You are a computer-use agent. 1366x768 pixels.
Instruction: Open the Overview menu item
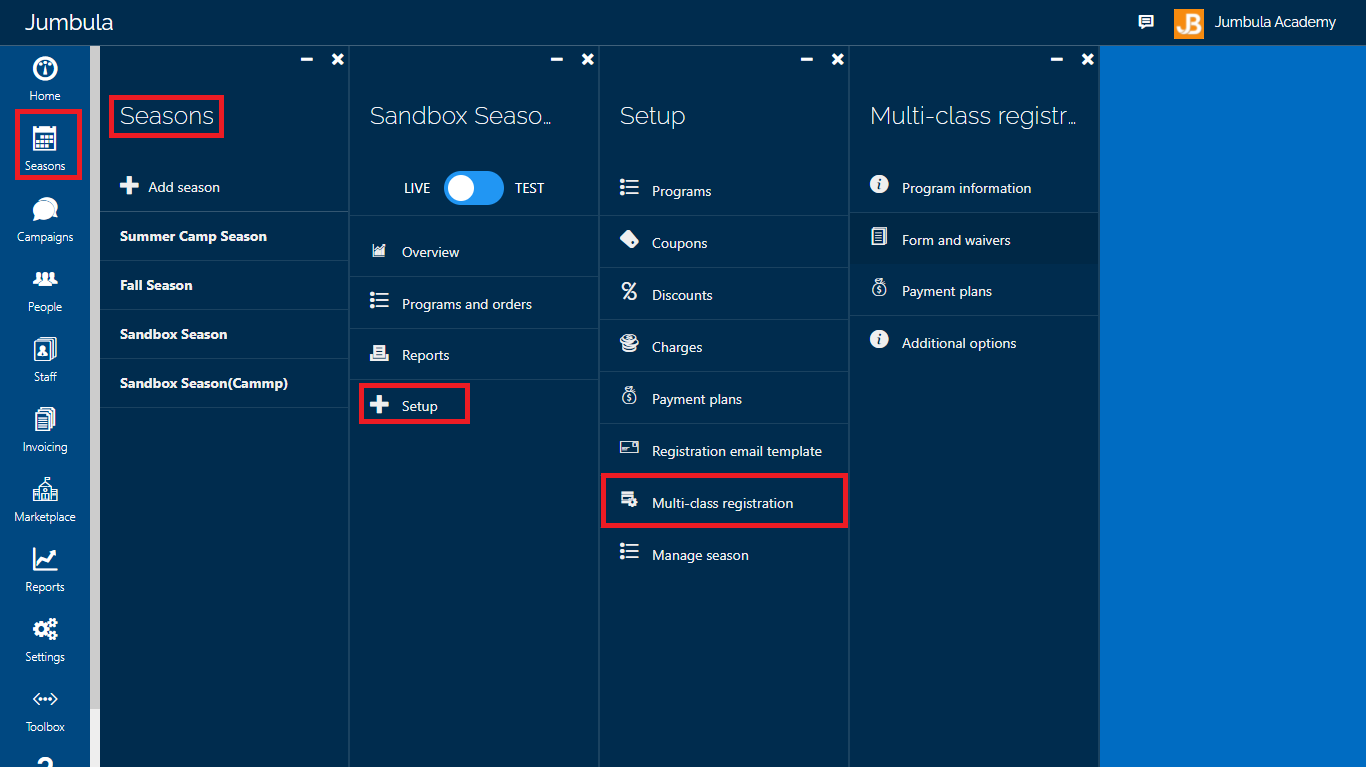coord(474,251)
